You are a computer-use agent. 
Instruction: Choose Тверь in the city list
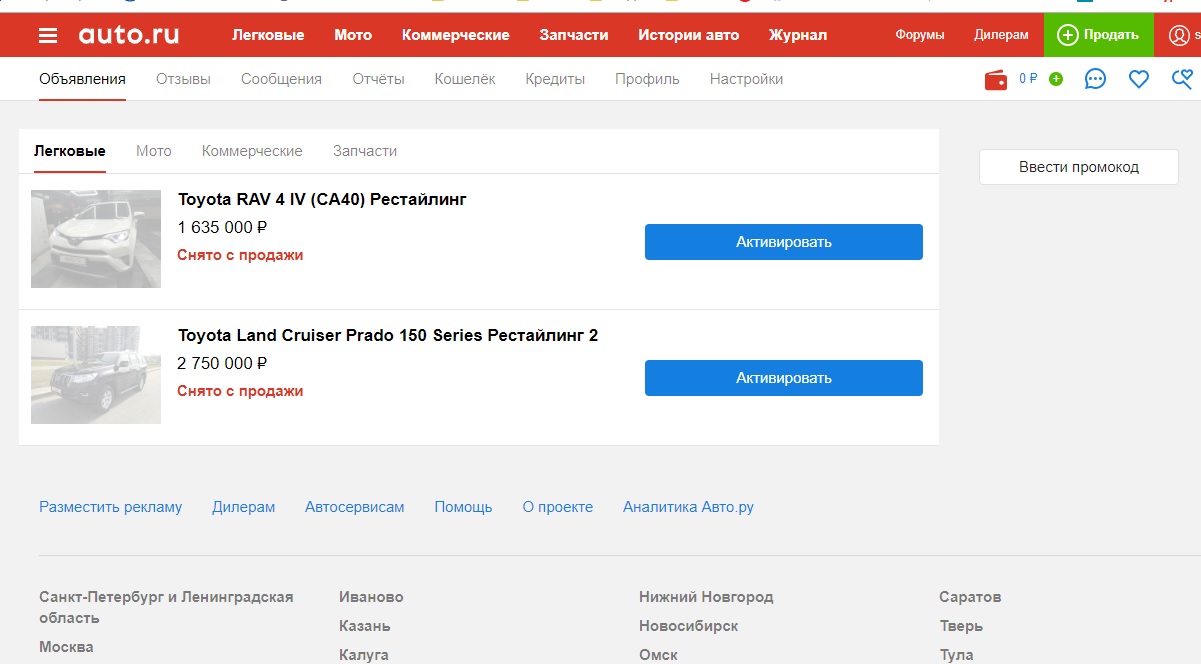(x=961, y=626)
